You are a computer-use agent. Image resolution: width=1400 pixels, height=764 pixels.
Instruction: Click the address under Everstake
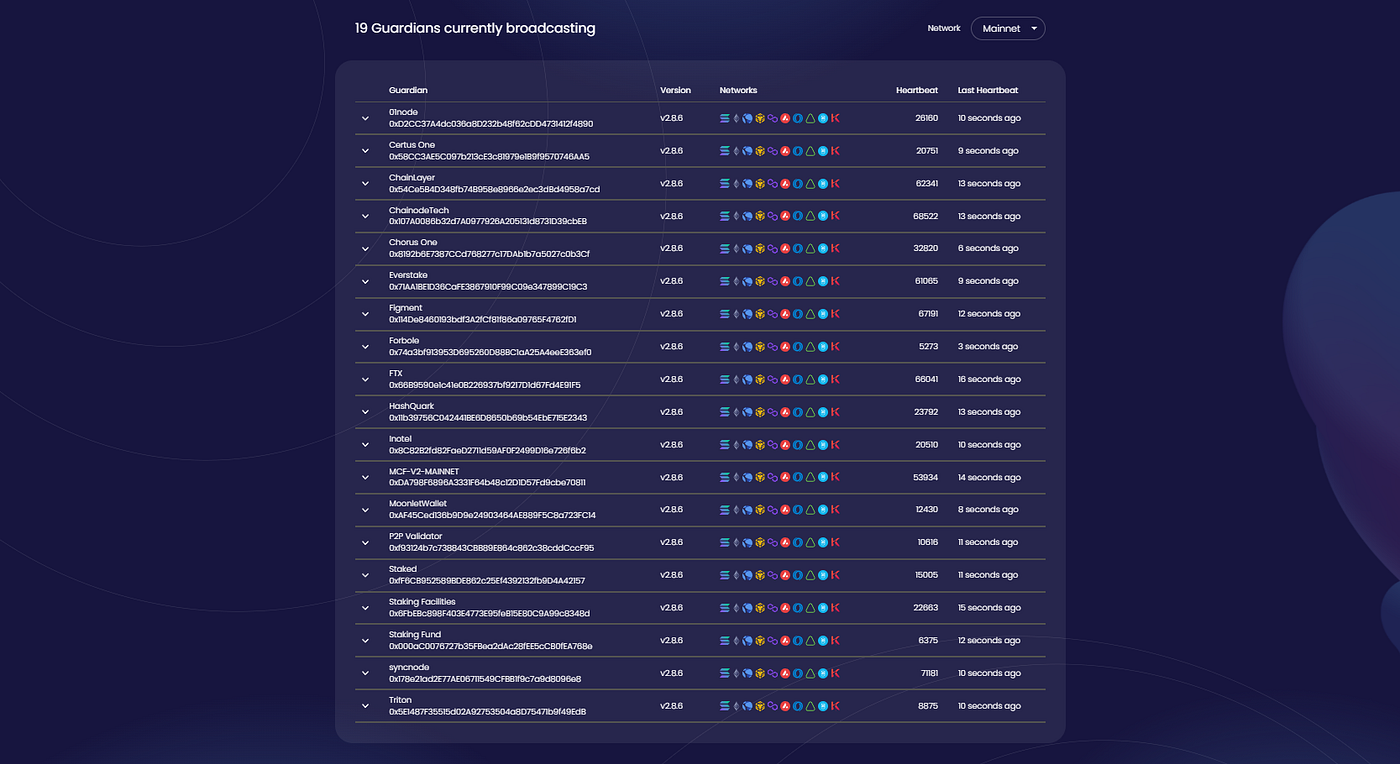[488, 287]
